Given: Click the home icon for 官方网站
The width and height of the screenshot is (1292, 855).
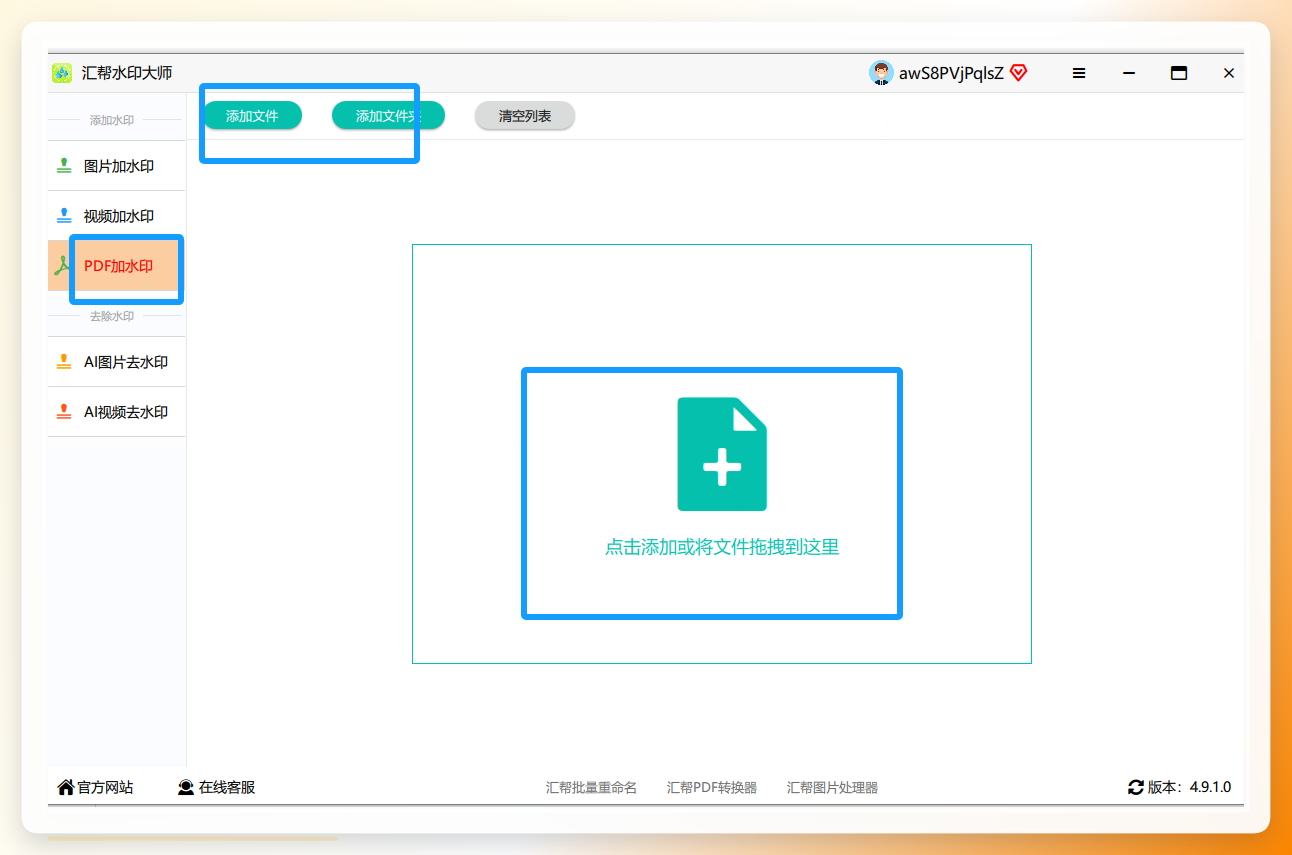Looking at the screenshot, I should pyautogui.click(x=66, y=787).
